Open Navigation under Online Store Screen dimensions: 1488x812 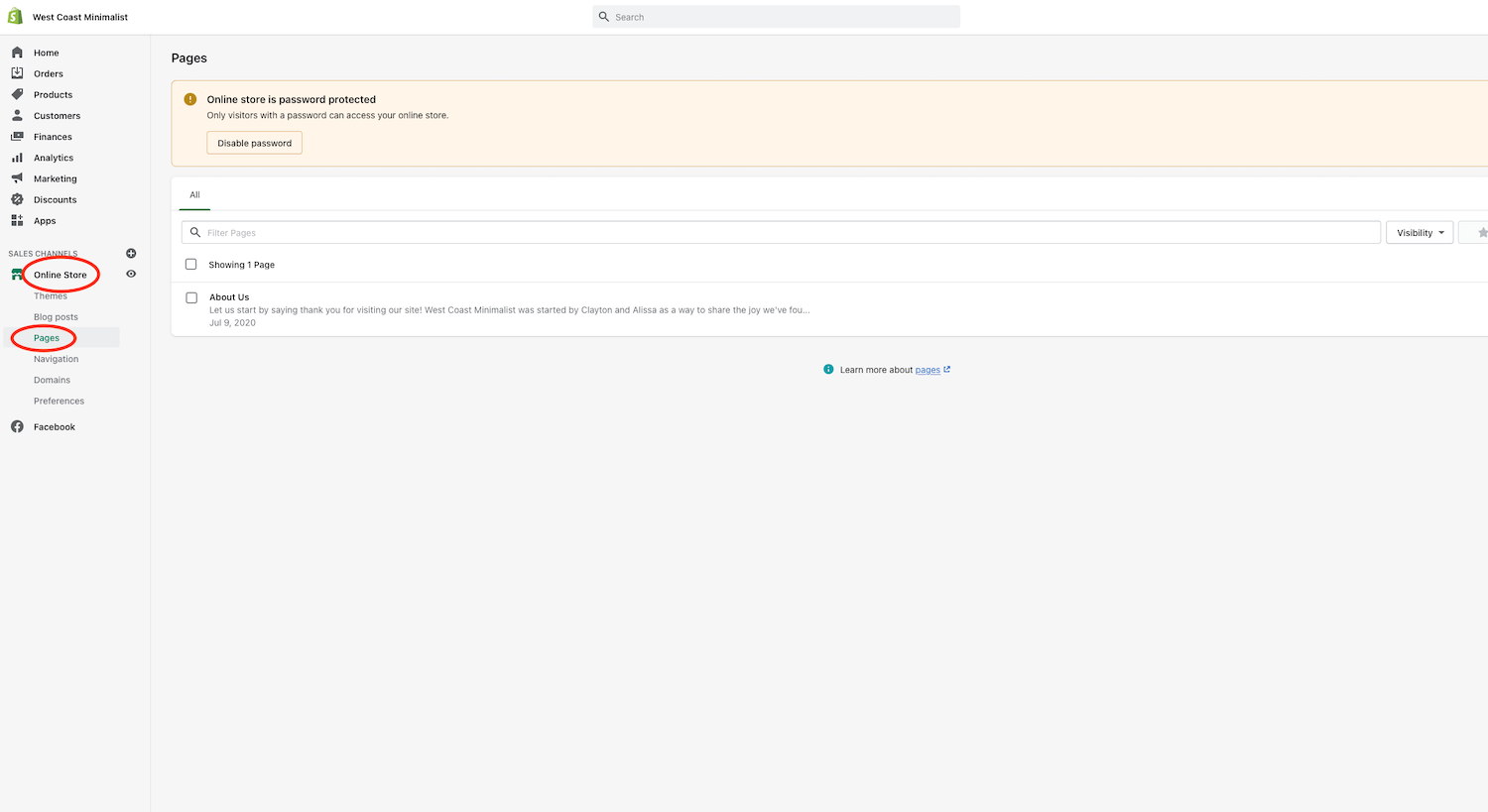click(56, 359)
